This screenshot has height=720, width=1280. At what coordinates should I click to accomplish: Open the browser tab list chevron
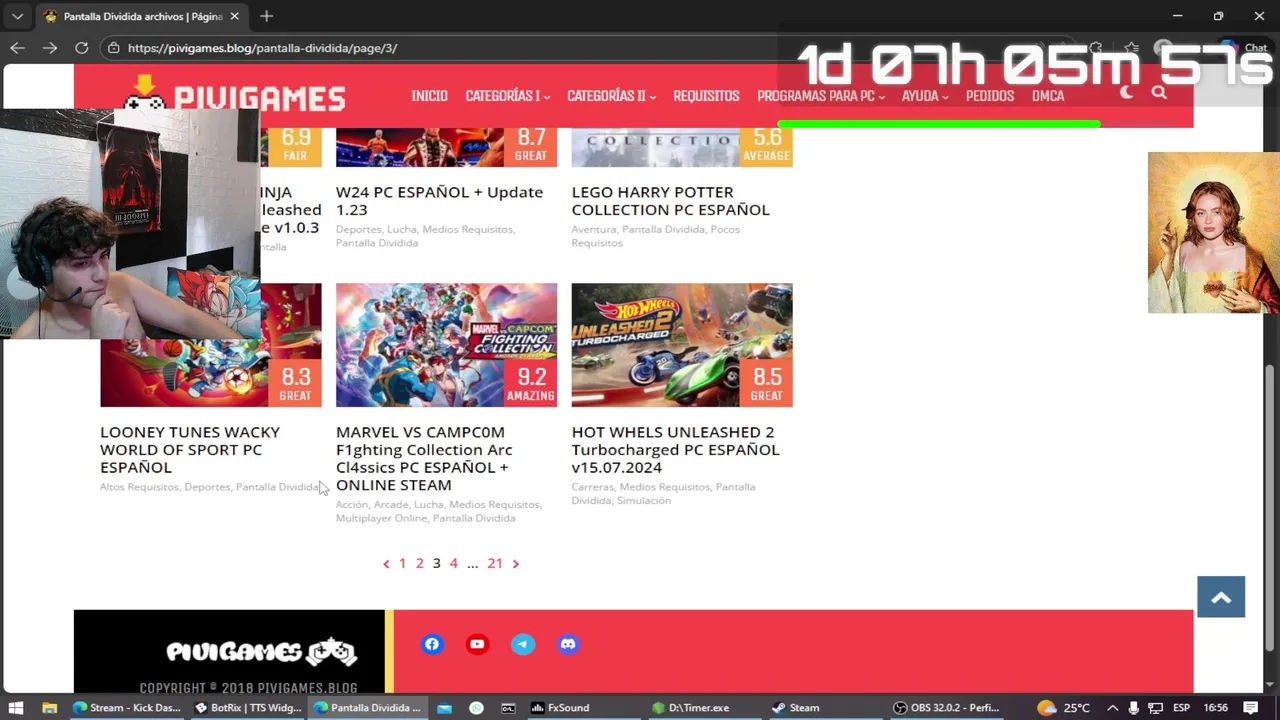point(17,16)
